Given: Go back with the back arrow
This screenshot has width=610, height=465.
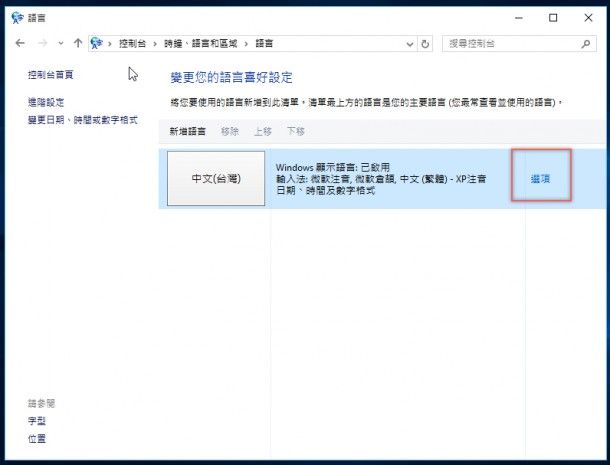Looking at the screenshot, I should coord(20,43).
